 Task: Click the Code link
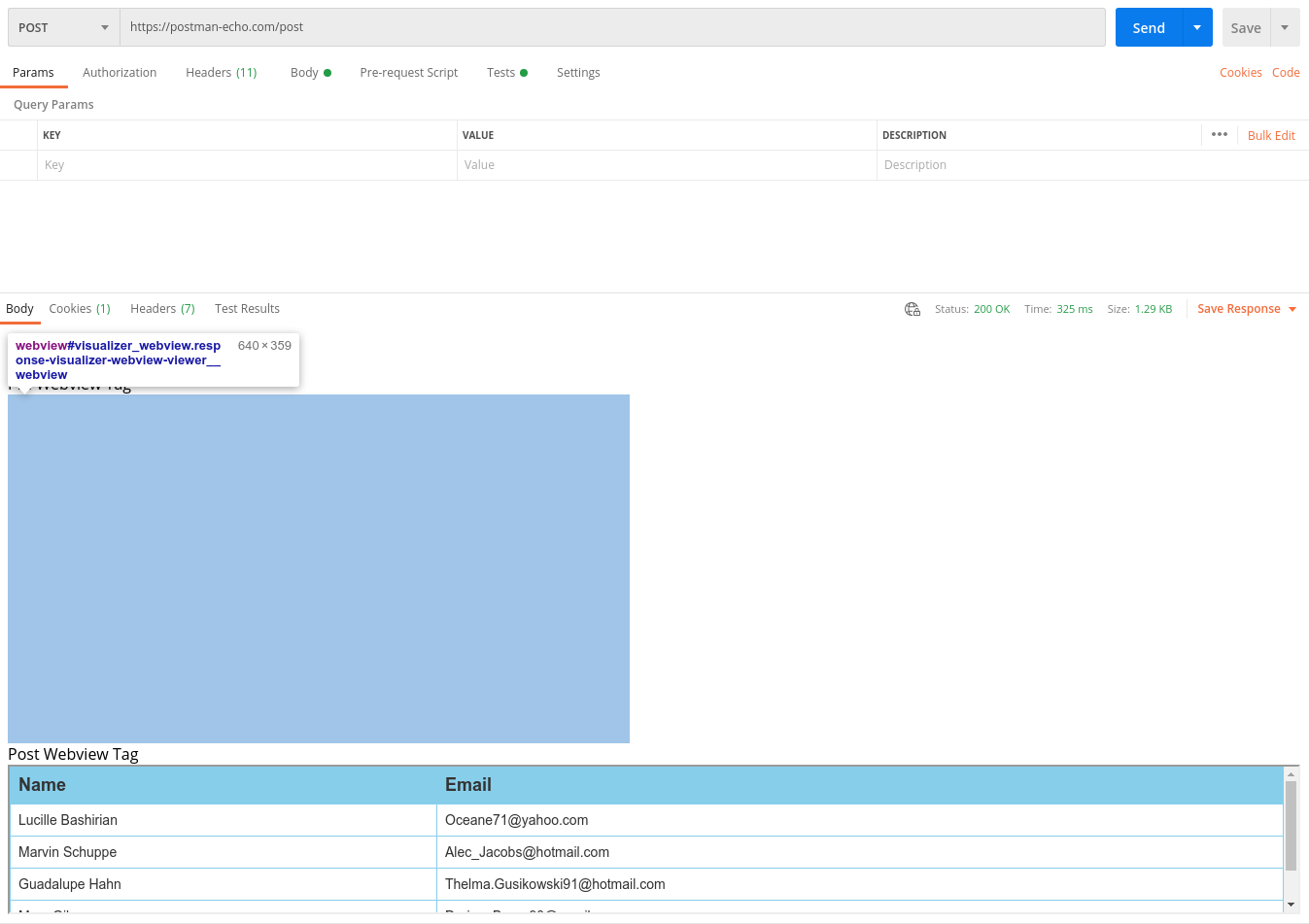pyautogui.click(x=1286, y=72)
